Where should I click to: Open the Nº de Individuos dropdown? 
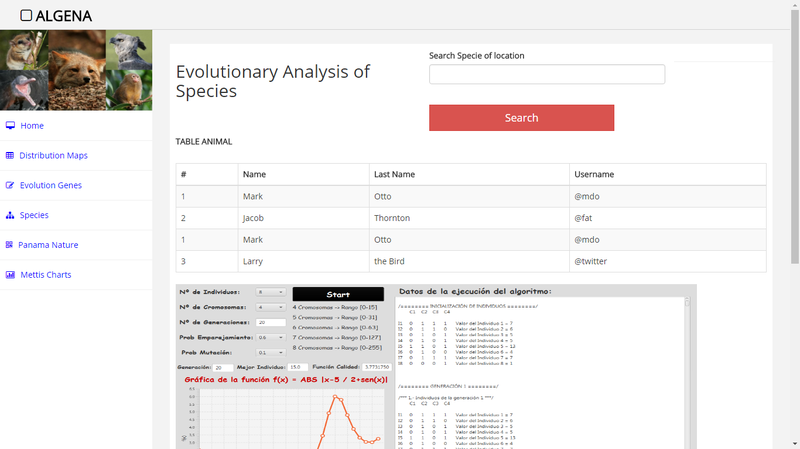[x=271, y=293]
